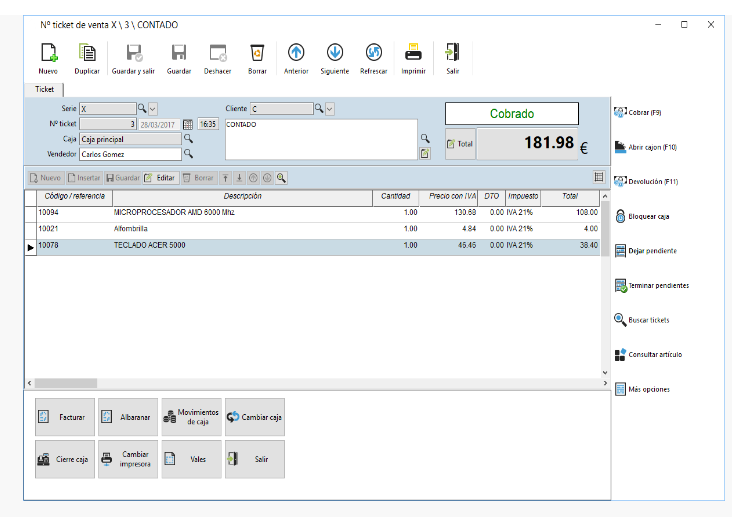Expand the Serie dropdown arrow
Viewport: 732px width, 517px height.
pos(153,109)
